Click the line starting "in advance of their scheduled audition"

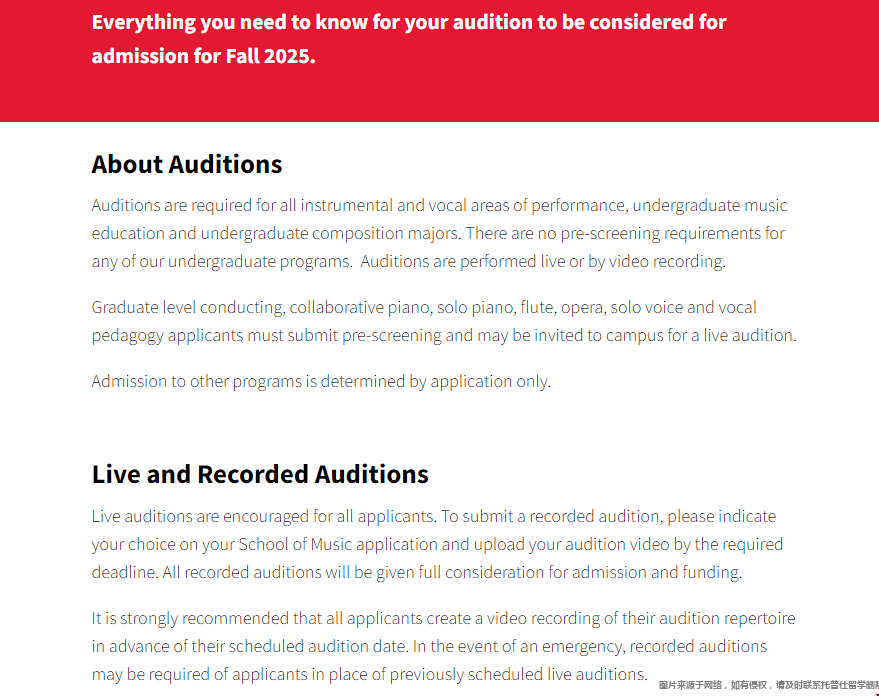[429, 647]
